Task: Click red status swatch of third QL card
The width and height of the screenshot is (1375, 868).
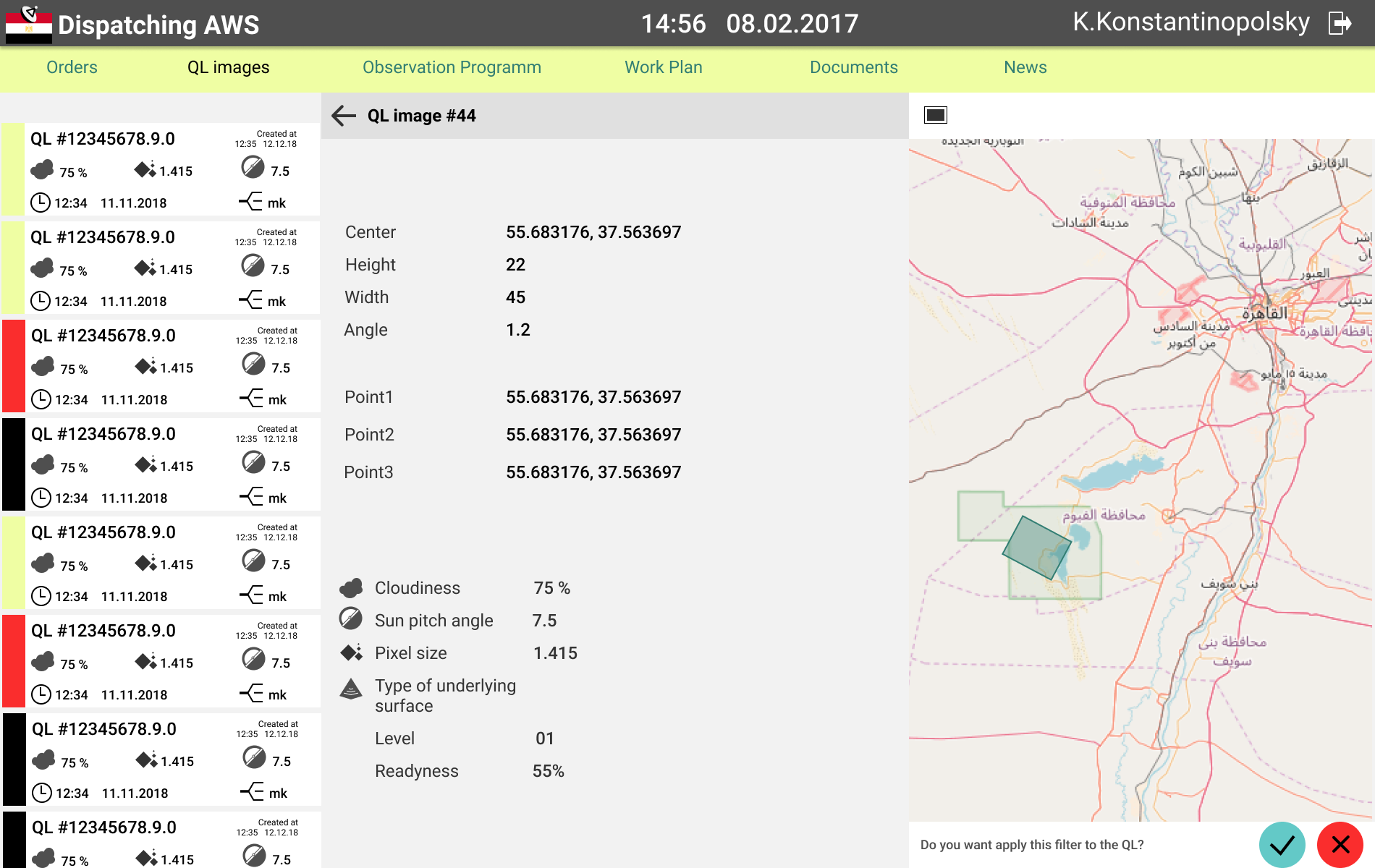Action: click(x=14, y=366)
